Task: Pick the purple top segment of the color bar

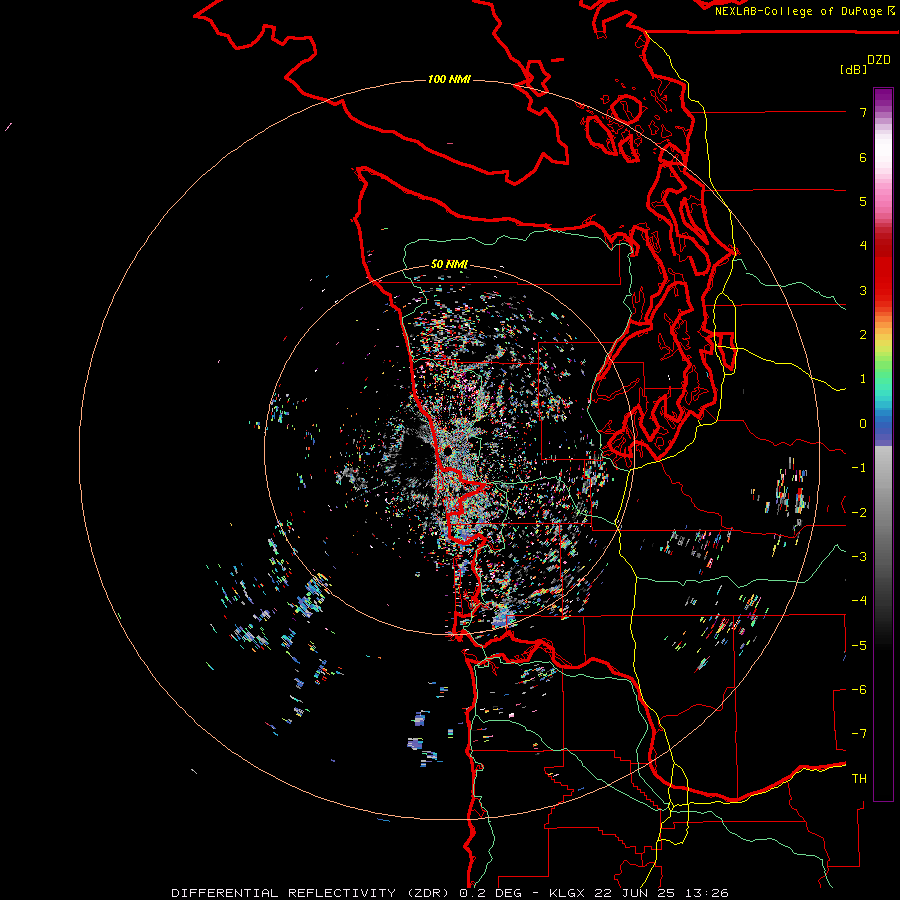Action: point(883,98)
